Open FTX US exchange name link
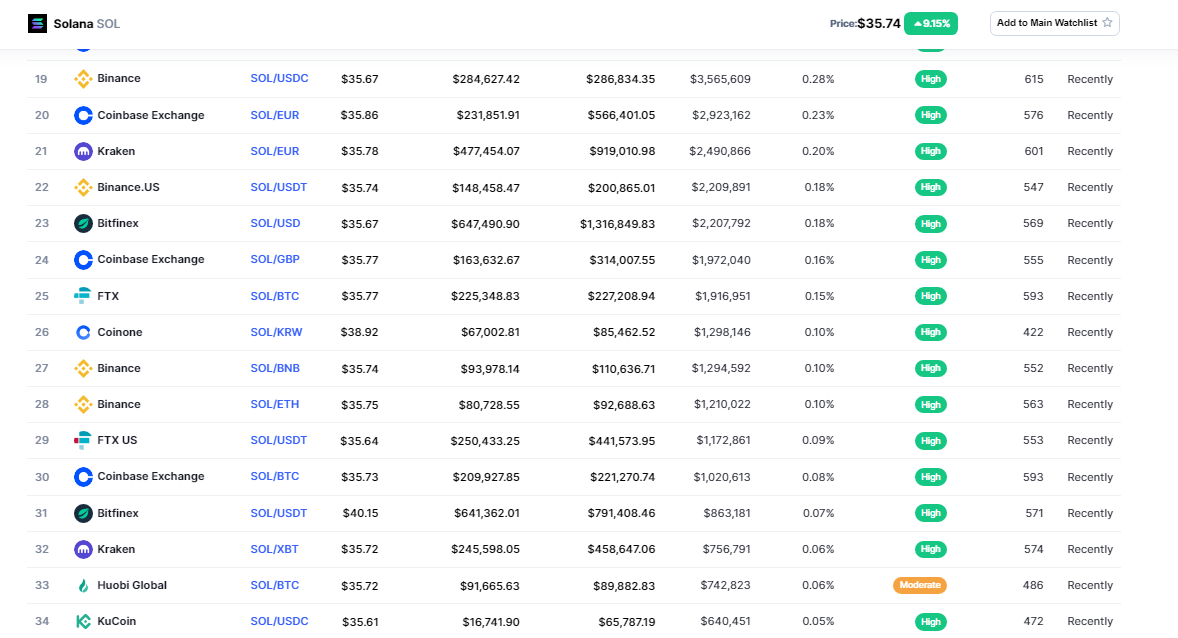This screenshot has height=638, width=1178. pos(117,440)
